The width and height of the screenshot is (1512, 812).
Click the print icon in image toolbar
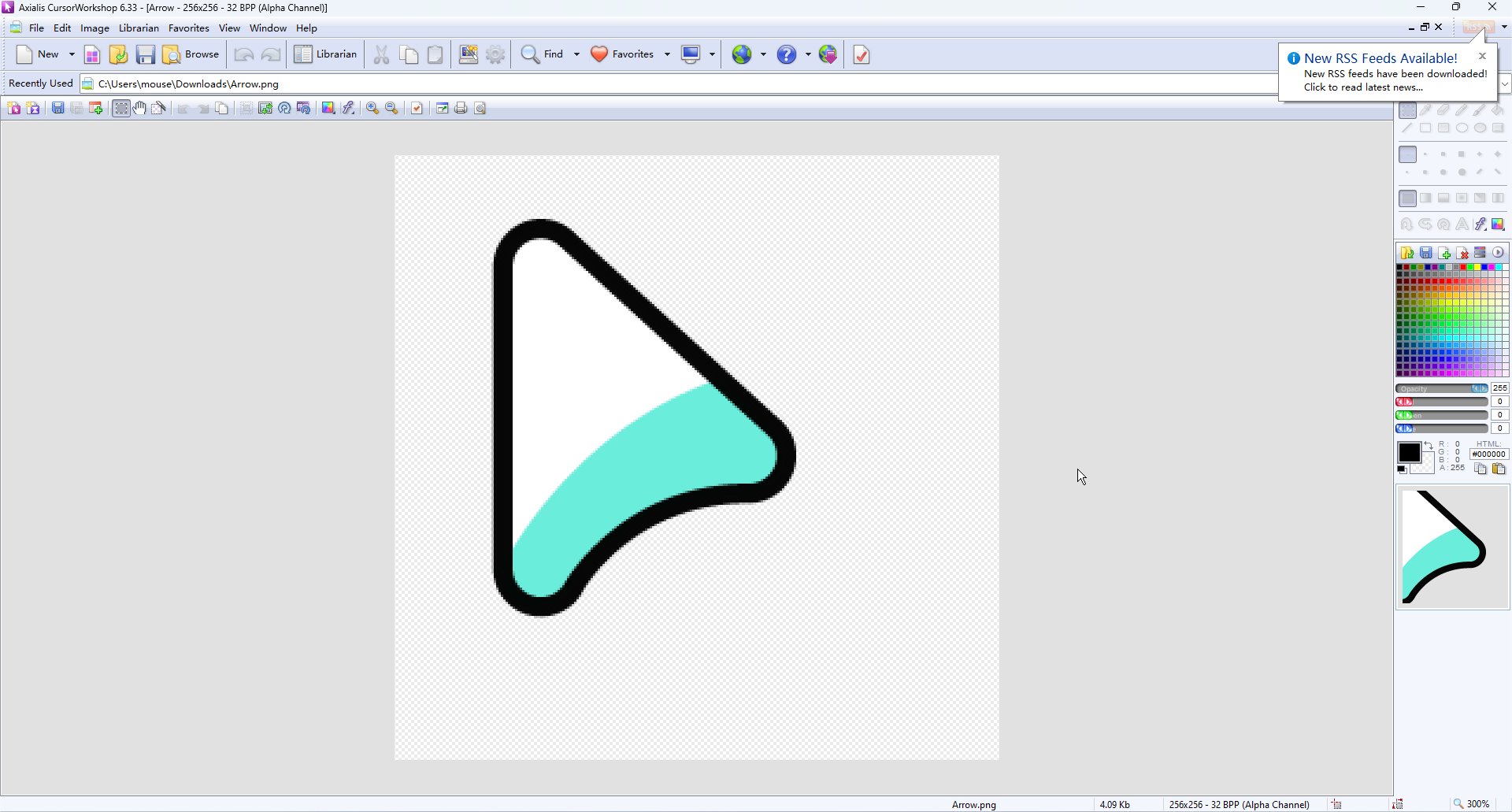coord(461,108)
